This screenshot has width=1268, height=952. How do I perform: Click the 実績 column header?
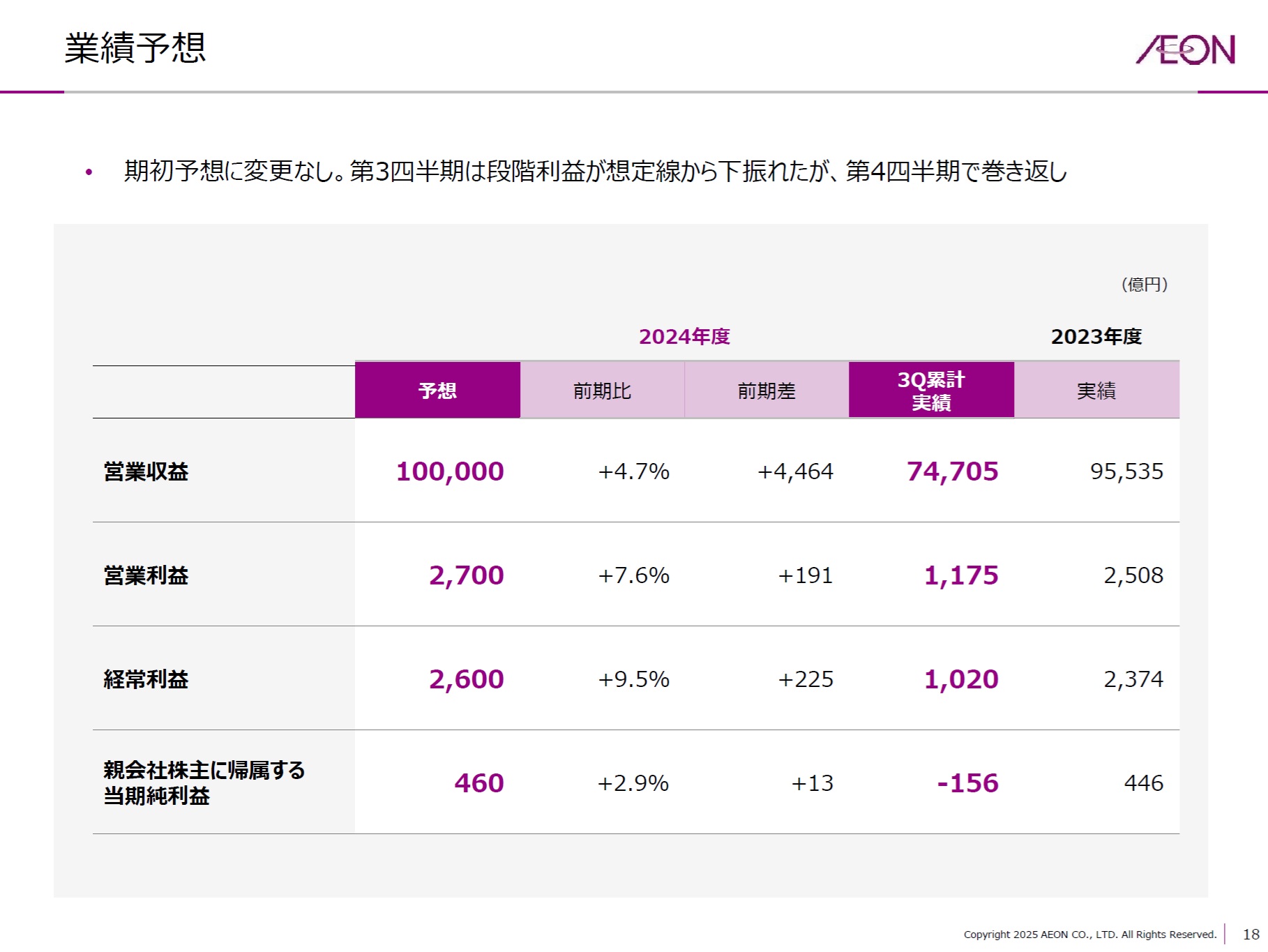point(1096,391)
